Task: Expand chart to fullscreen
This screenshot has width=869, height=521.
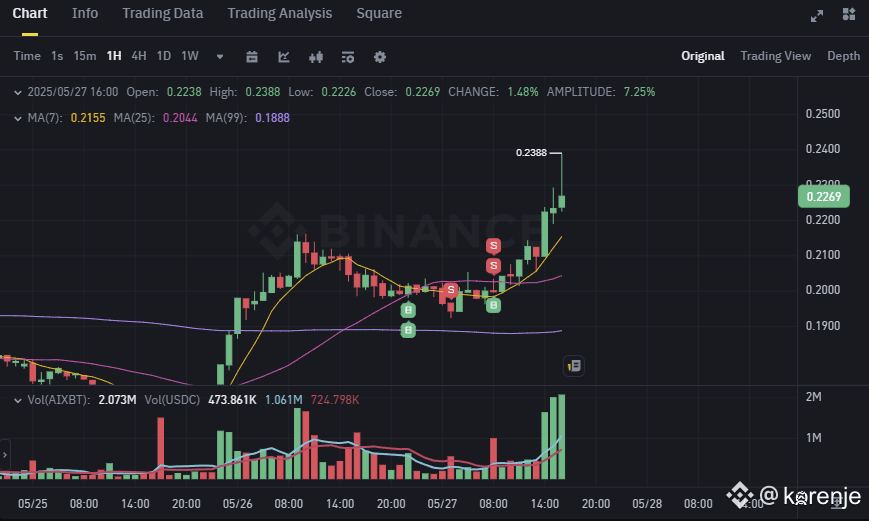Action: click(817, 16)
